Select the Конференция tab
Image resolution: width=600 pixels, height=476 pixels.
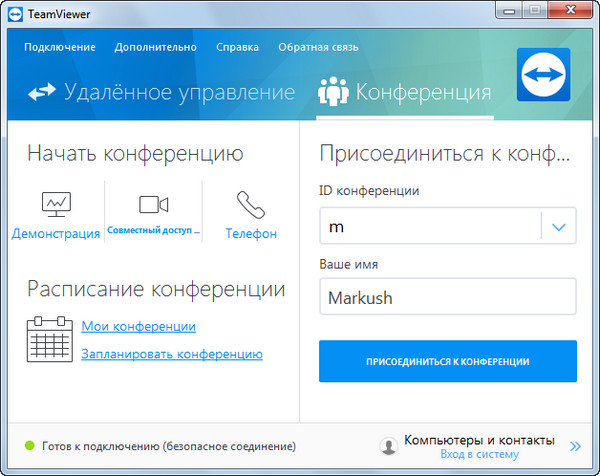pyautogui.click(x=404, y=92)
